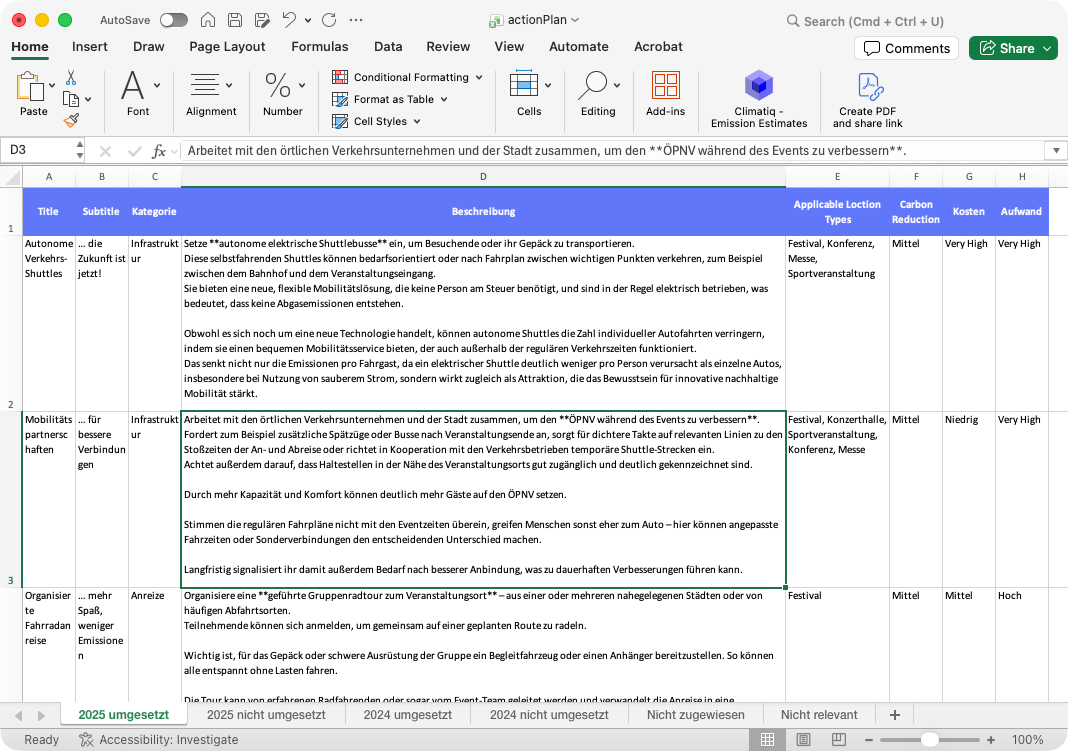Expand the formula bar

[x=1054, y=151]
